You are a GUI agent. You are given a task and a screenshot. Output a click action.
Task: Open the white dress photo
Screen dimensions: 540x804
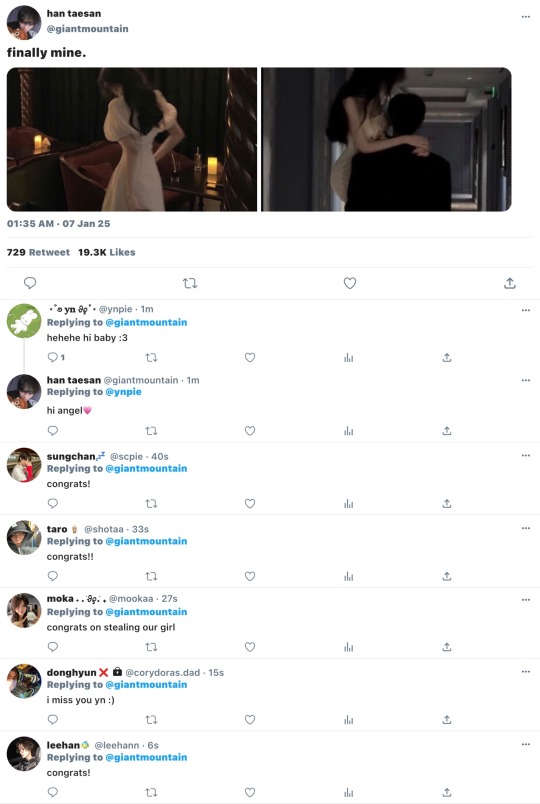click(x=132, y=139)
